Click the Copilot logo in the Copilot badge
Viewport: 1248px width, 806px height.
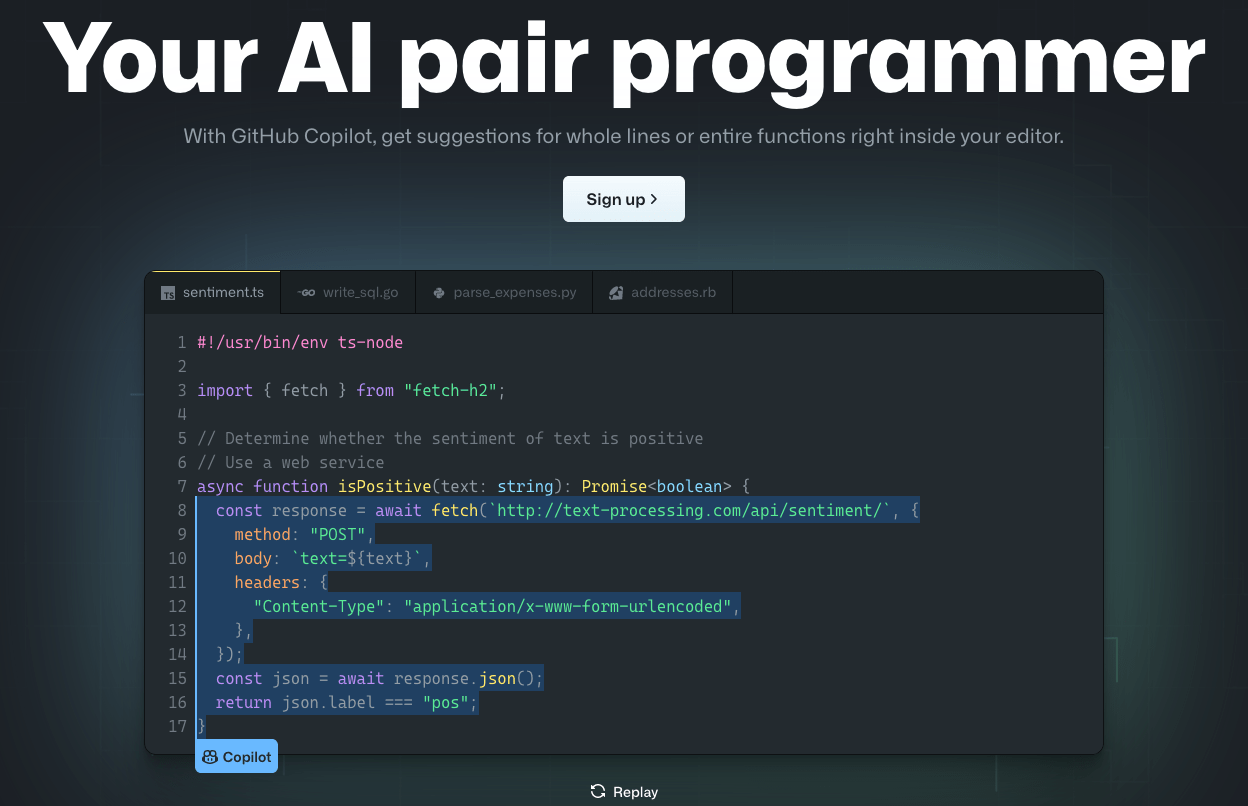[210, 757]
